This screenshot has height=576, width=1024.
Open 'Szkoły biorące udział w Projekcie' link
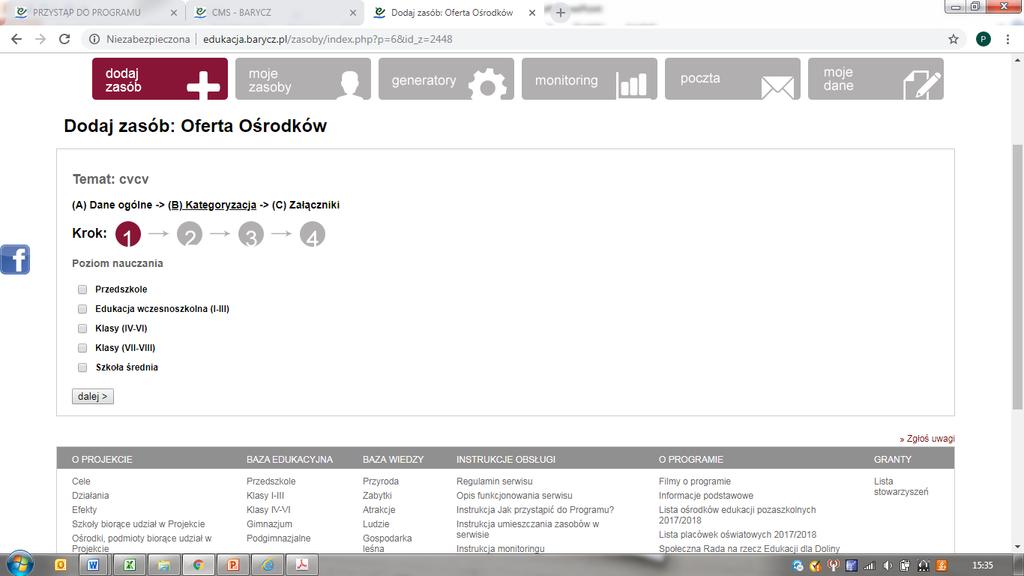tap(138, 524)
